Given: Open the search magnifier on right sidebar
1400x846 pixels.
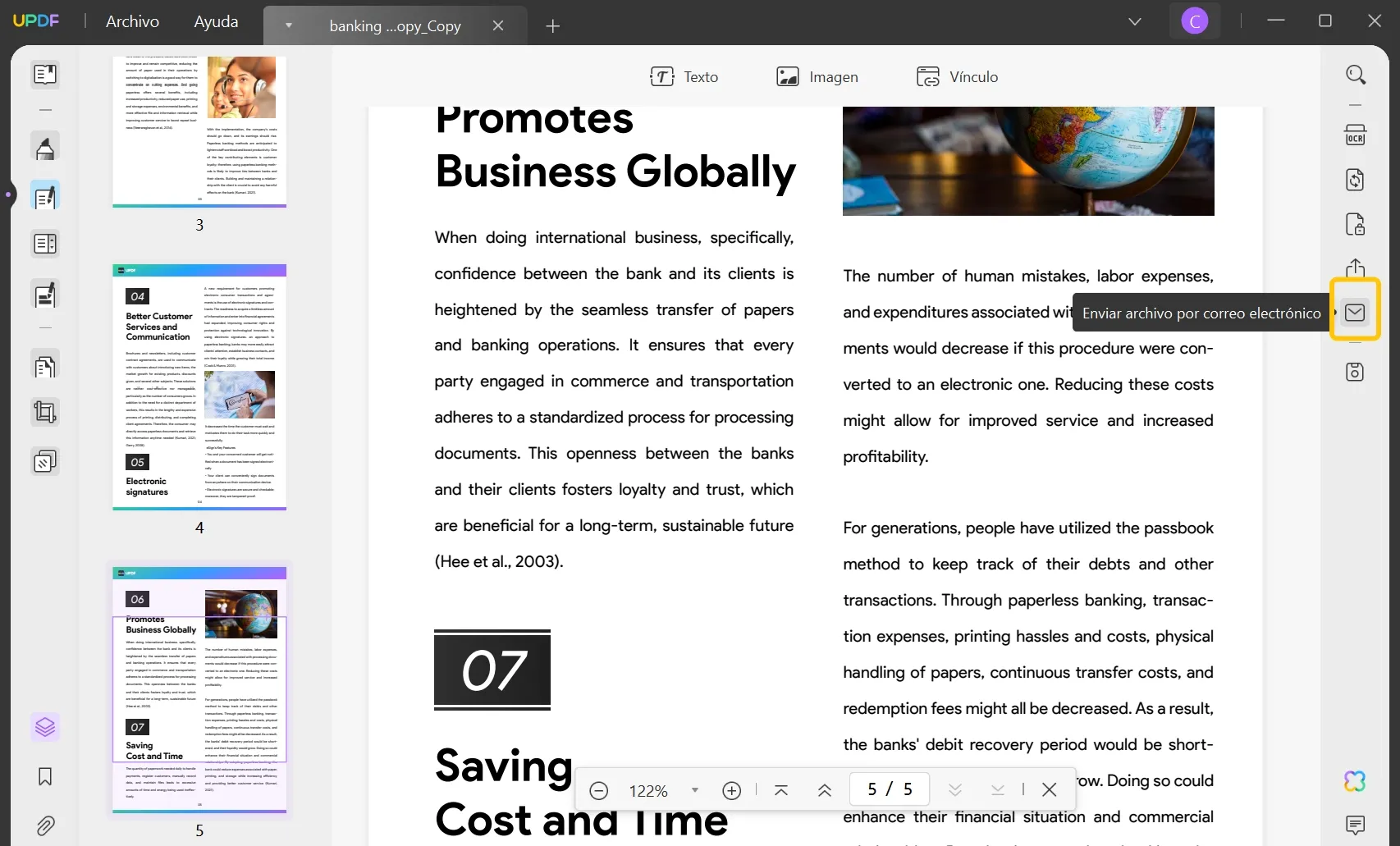Looking at the screenshot, I should click(x=1356, y=75).
